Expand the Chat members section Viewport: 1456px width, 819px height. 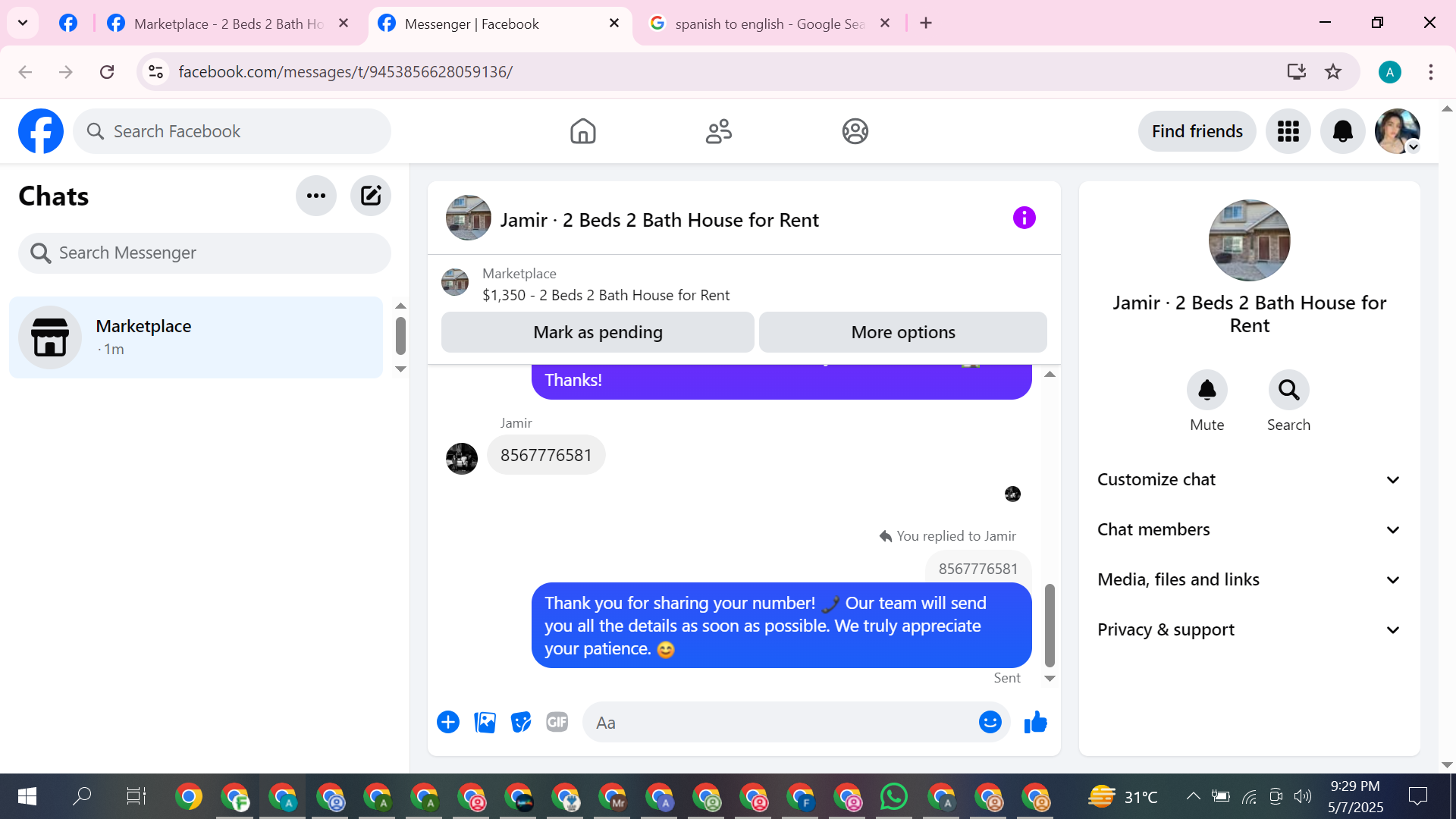[1249, 529]
